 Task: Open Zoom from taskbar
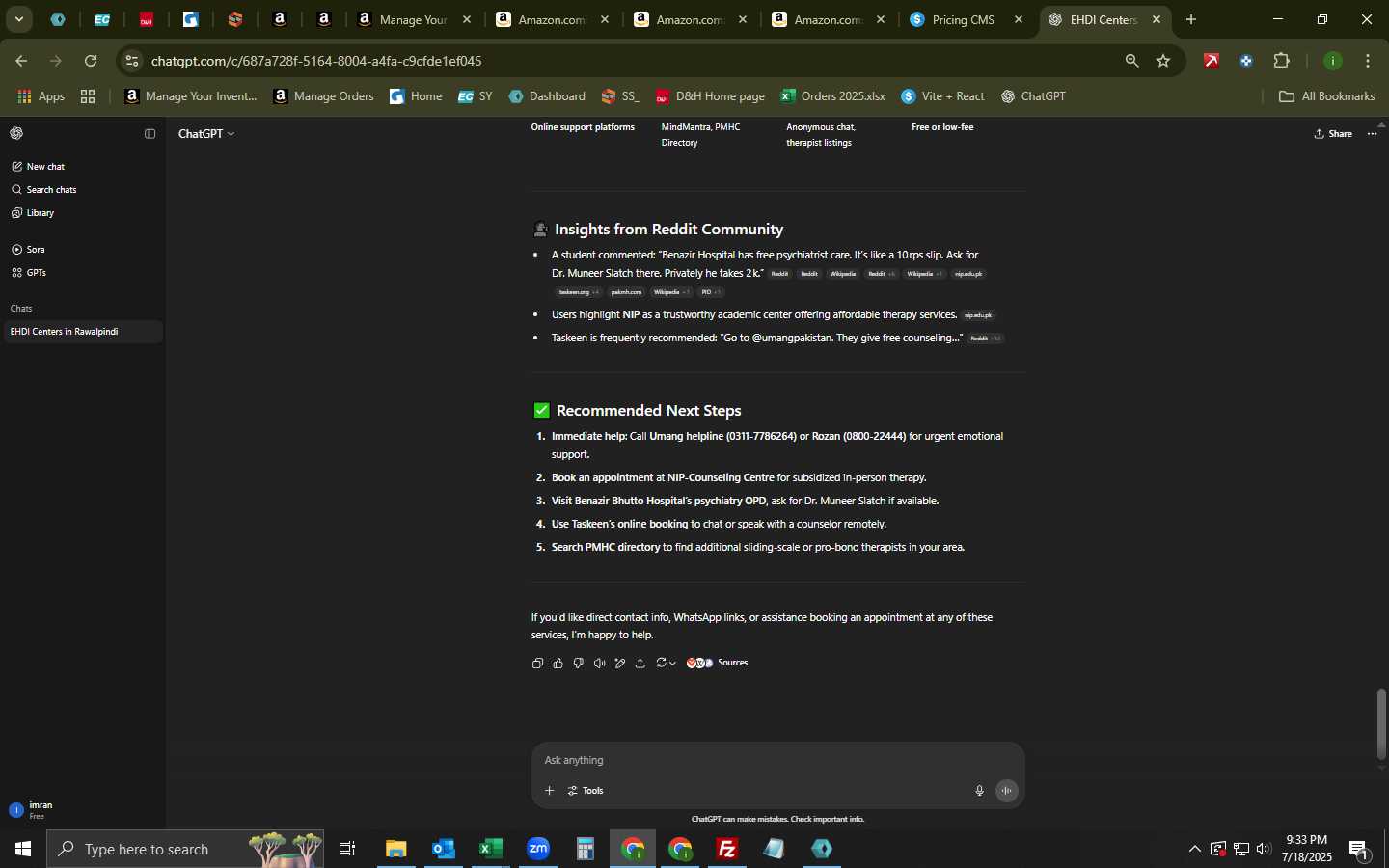[538, 849]
